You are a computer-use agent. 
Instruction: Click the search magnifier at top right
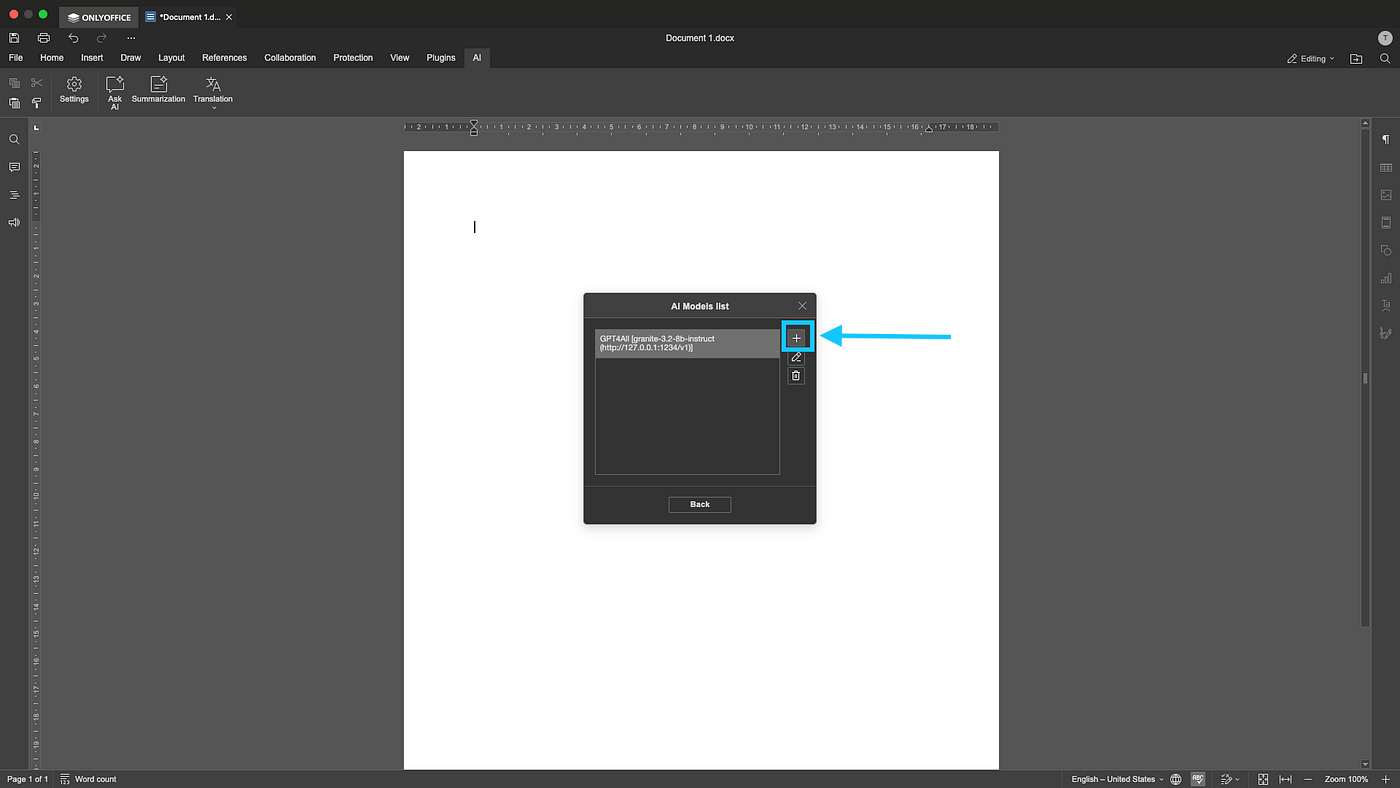coord(1385,59)
